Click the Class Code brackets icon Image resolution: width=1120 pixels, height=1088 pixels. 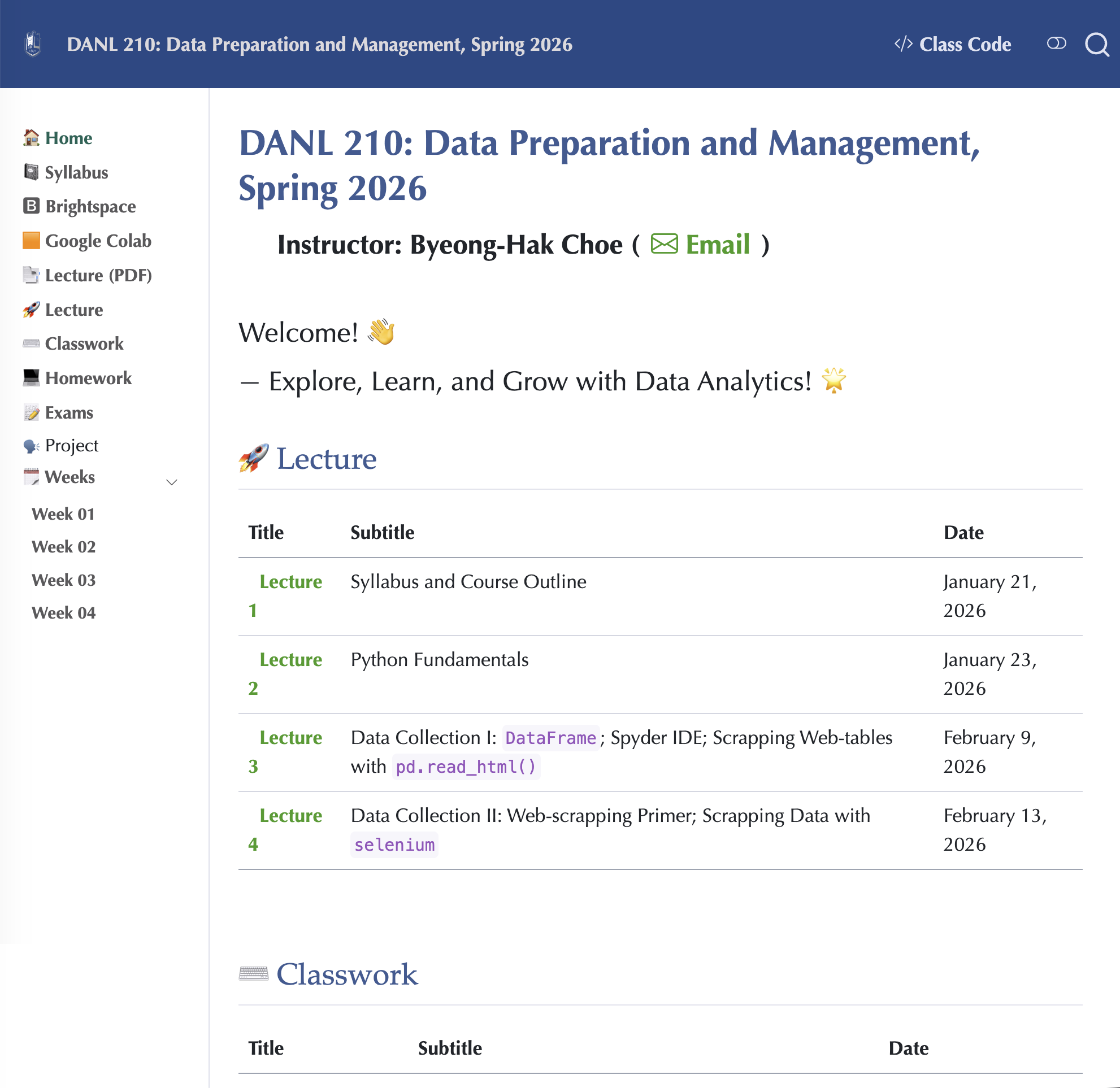903,44
